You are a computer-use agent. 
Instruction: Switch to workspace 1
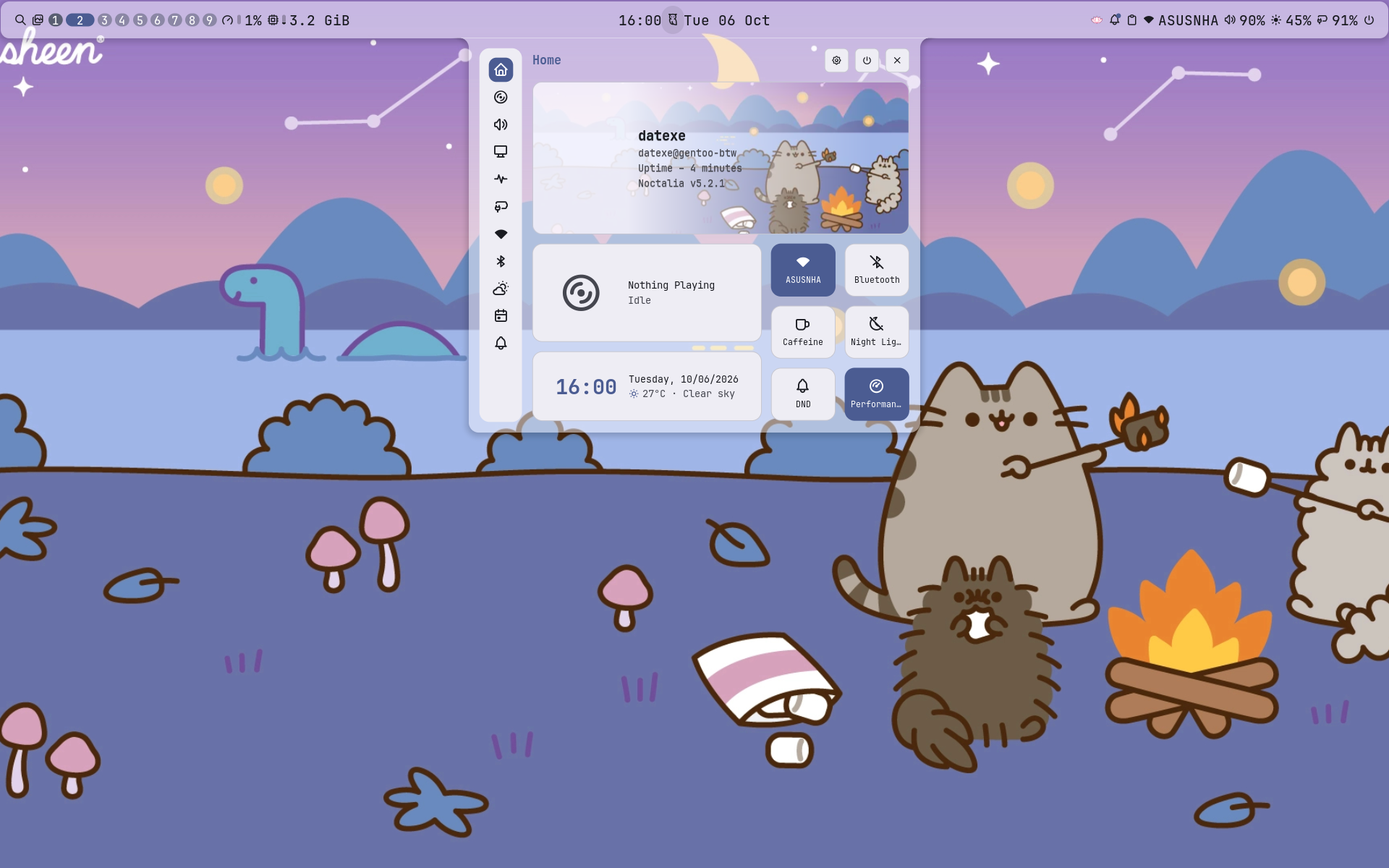point(55,20)
